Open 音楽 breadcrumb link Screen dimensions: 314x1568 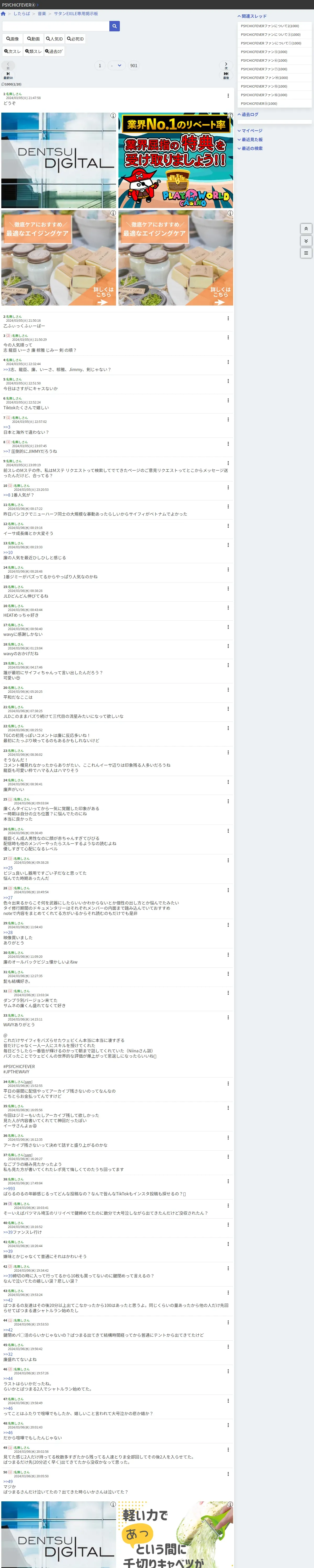[x=42, y=13]
